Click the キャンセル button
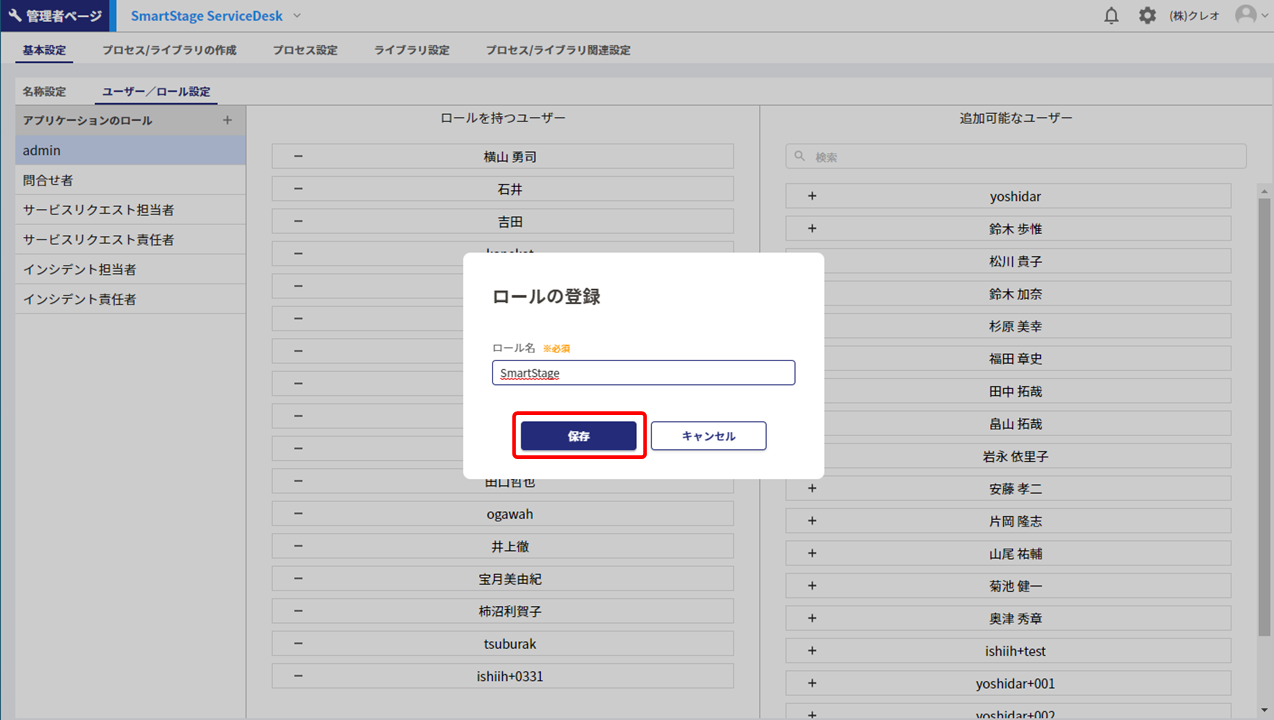The image size is (1274, 720). click(708, 436)
